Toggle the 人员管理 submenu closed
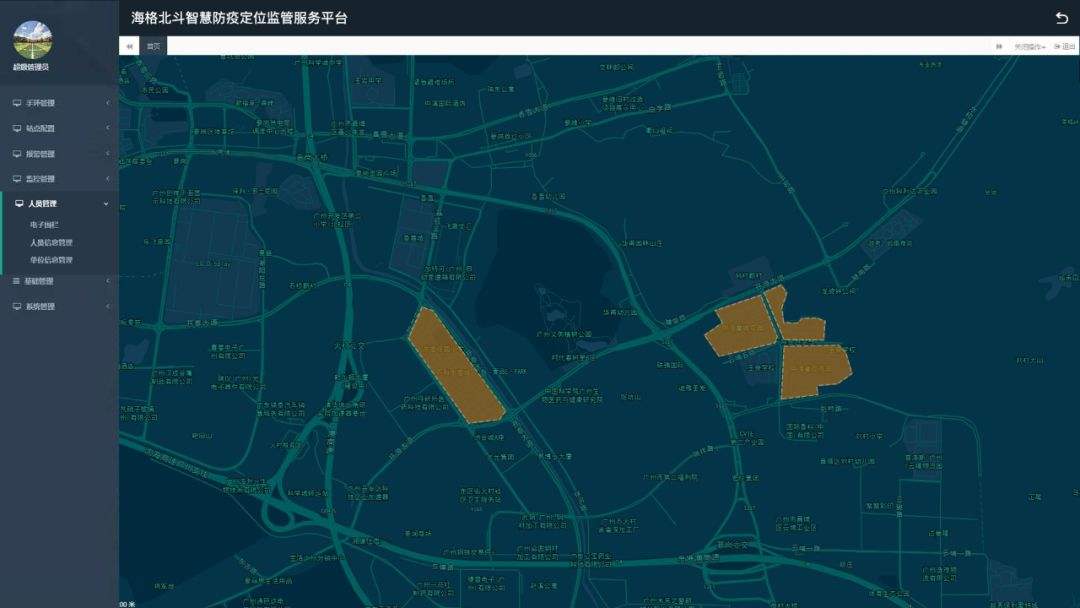Image resolution: width=1080 pixels, height=608 pixels. 106,203
